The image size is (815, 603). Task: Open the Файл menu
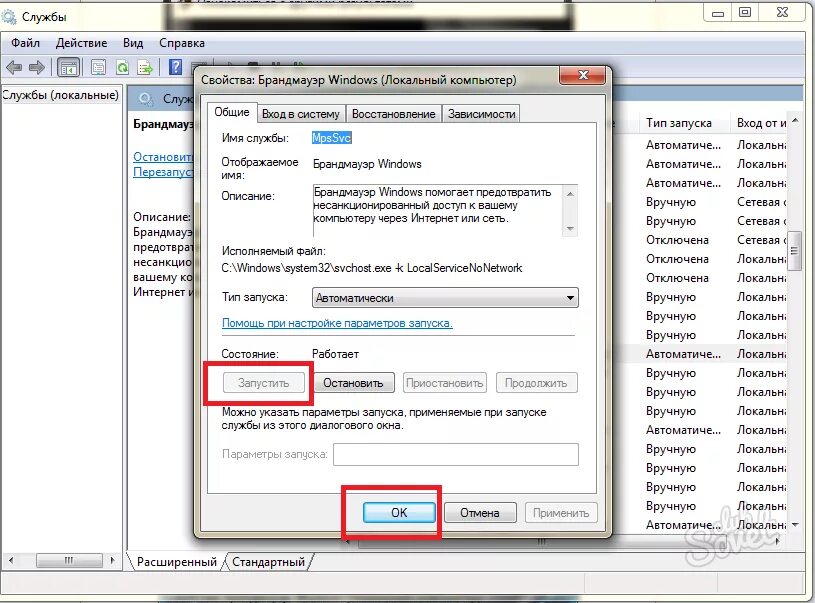tap(25, 43)
